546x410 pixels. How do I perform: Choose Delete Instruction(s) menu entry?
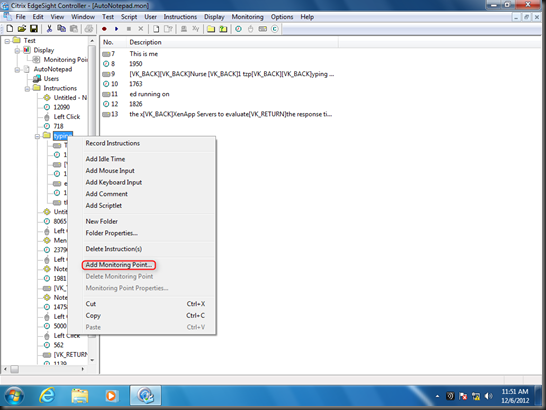point(114,249)
